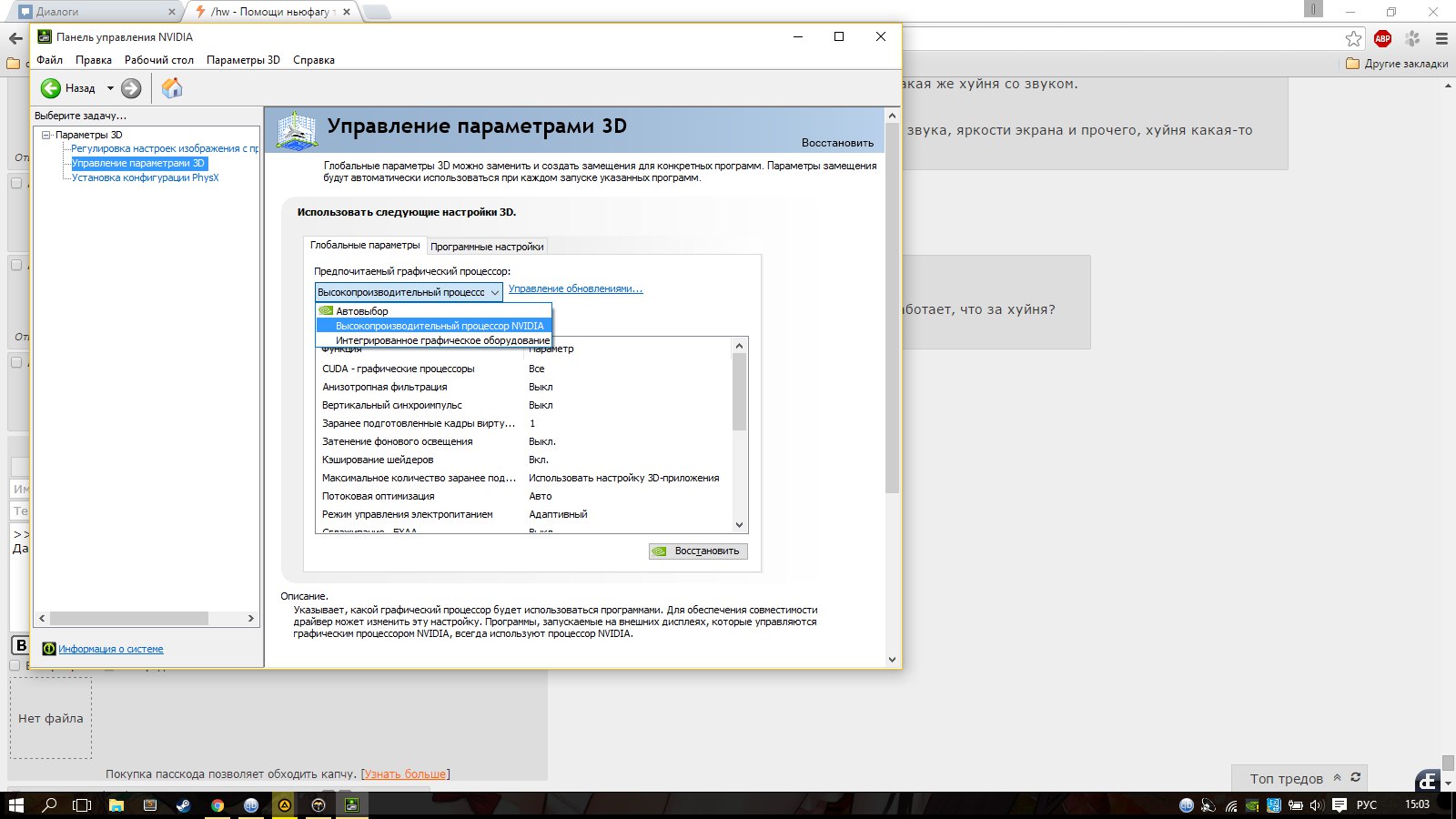Choose Высокопроизводительный процессор NVIDIA option
Viewport: 1456px width, 819px height.
click(434, 326)
